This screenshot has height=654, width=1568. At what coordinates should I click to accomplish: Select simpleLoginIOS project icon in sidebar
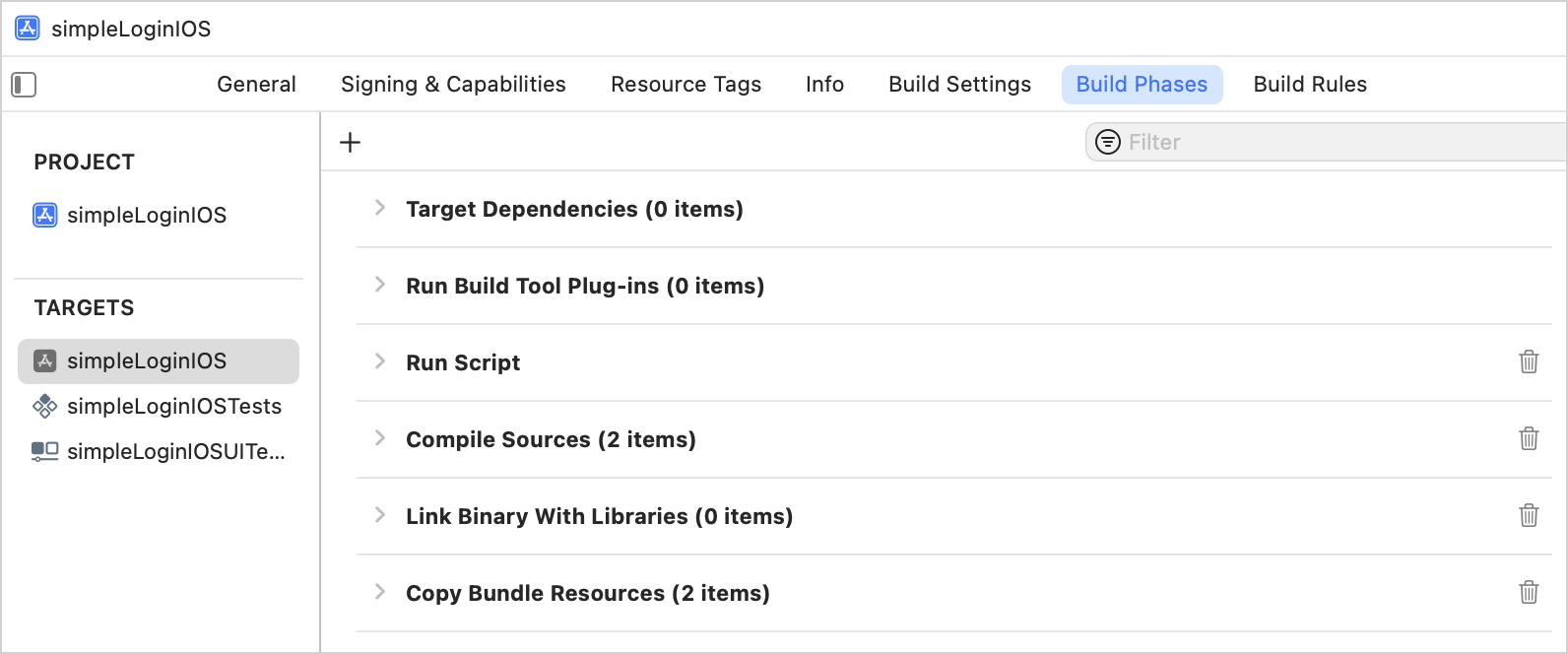[45, 215]
